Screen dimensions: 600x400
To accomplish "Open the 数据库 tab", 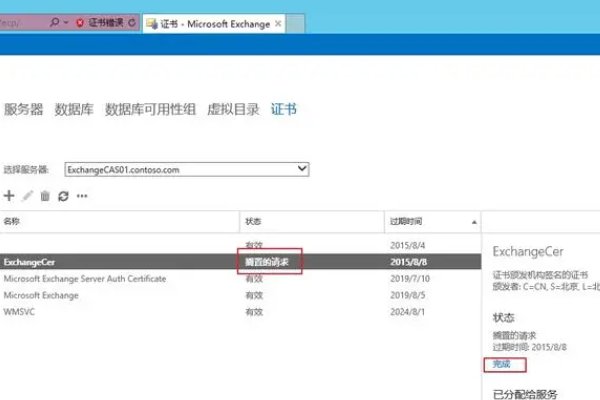I will [x=74, y=109].
